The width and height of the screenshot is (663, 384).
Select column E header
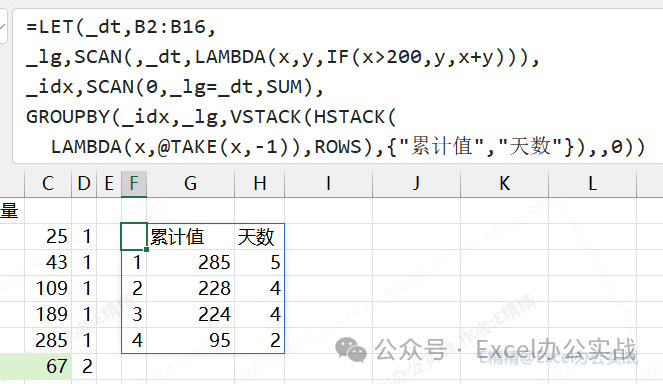point(109,184)
